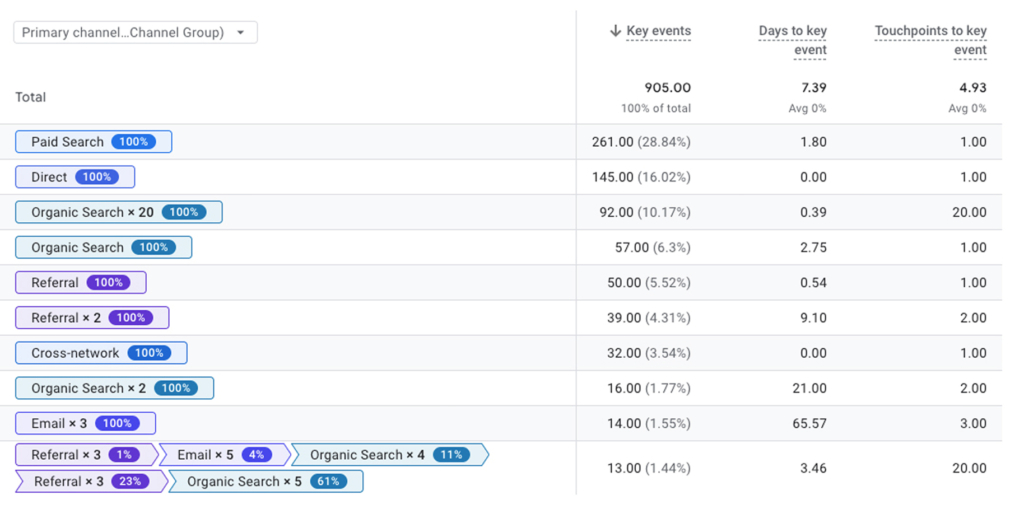Click the average days value 7.39

pos(814,87)
